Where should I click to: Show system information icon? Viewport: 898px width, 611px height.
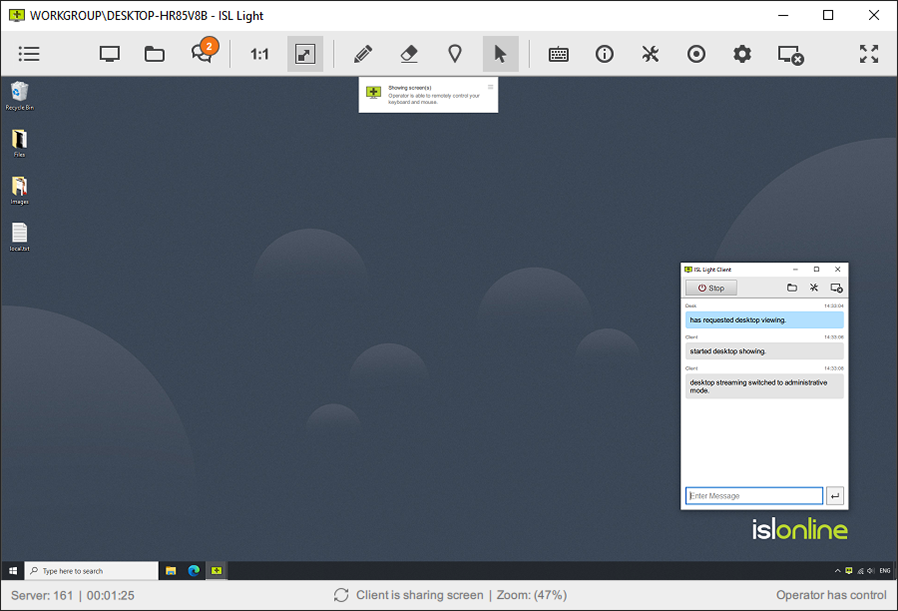605,54
